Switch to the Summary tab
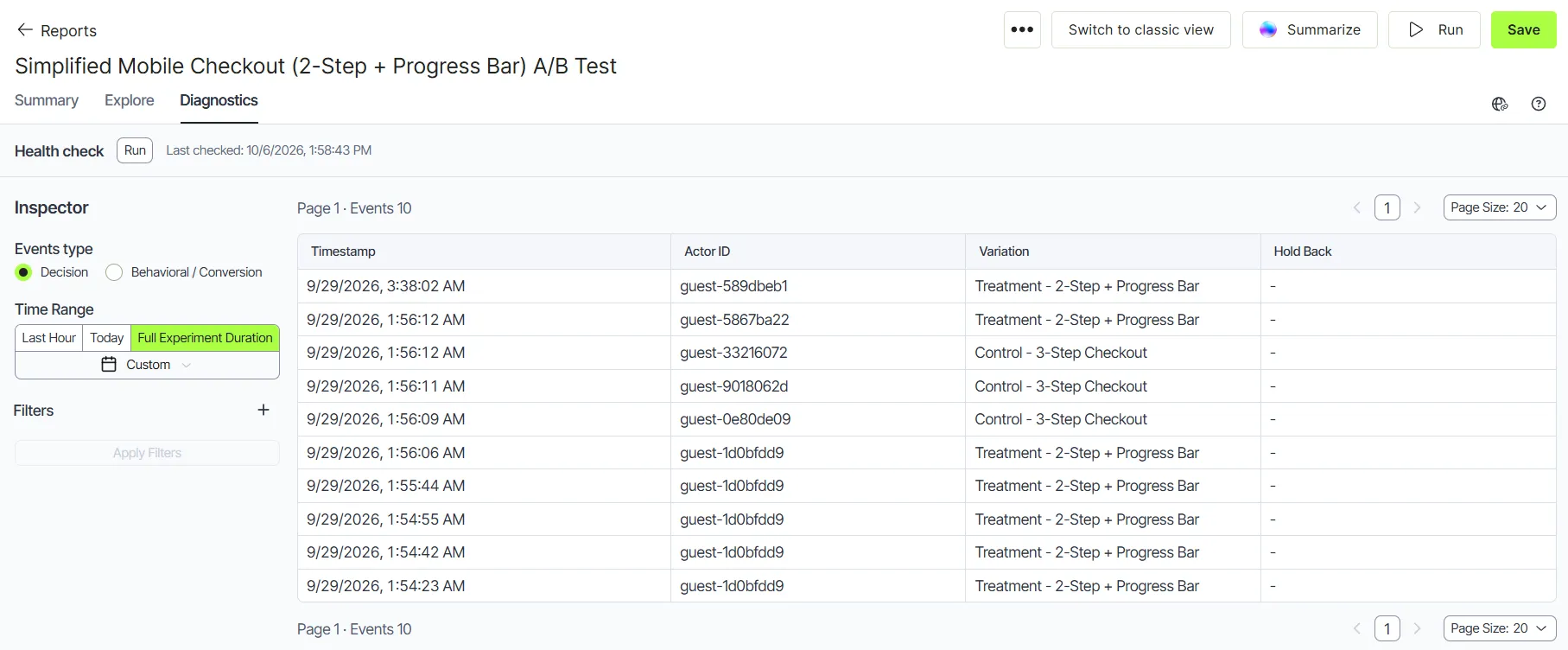 point(47,100)
